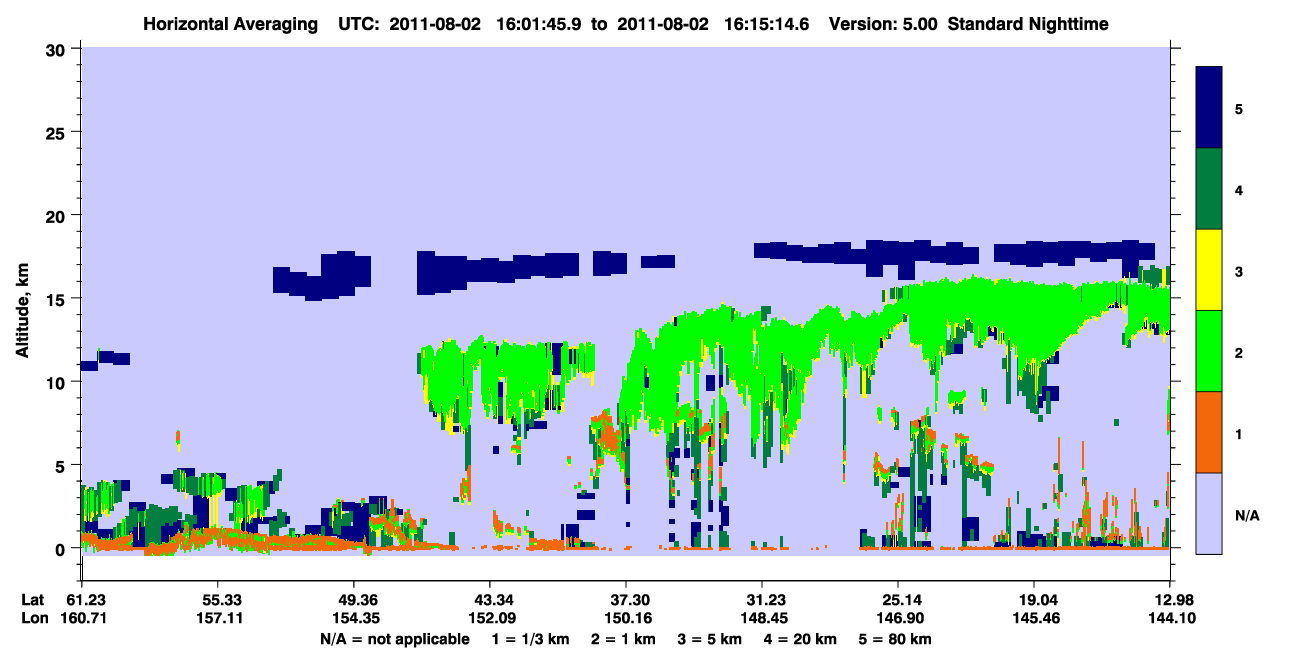The width and height of the screenshot is (1300, 667).
Task: Click the bright green colorbar segment labeled 2
Action: coord(1210,351)
